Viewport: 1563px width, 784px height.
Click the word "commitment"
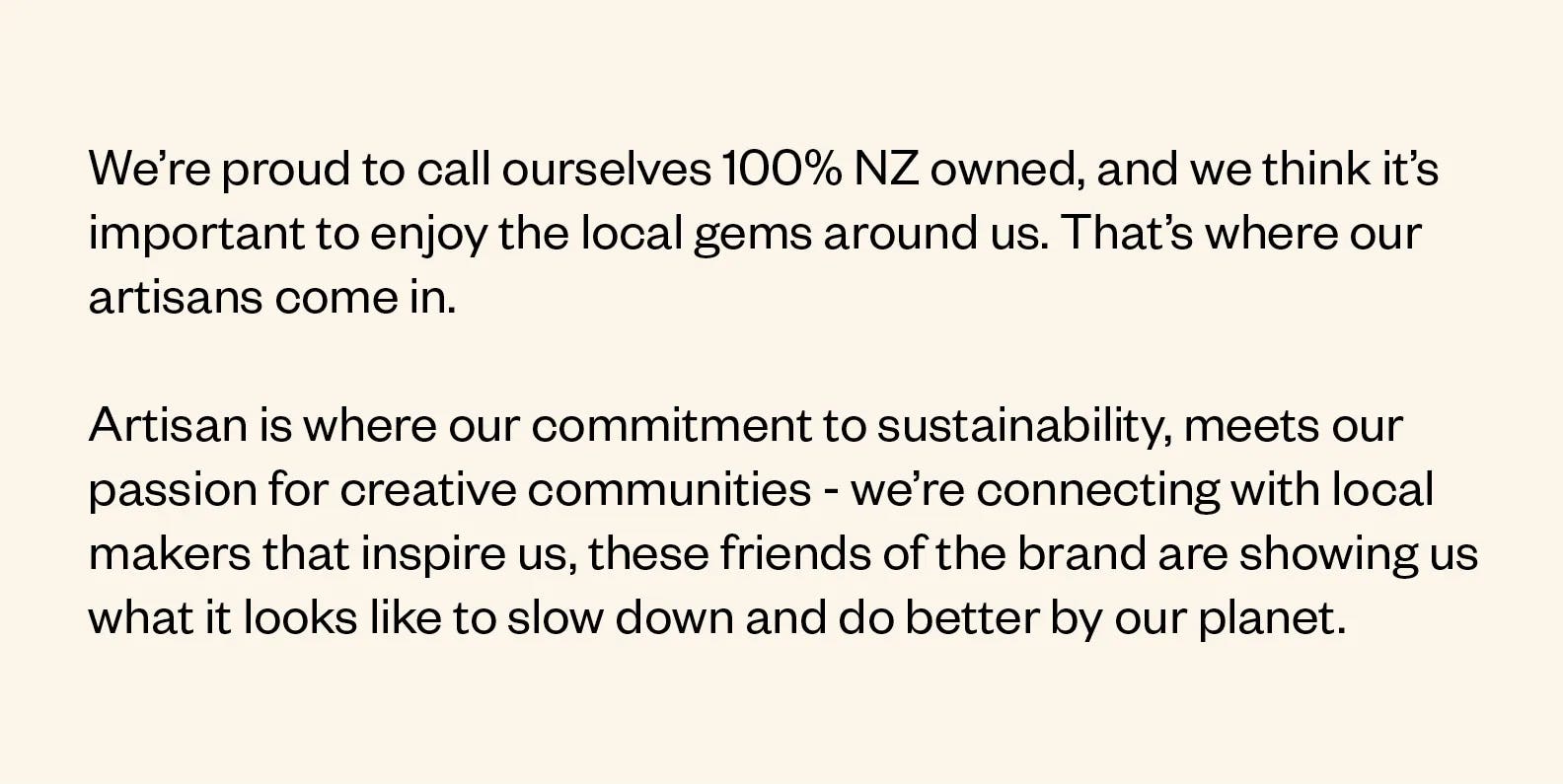(x=671, y=426)
